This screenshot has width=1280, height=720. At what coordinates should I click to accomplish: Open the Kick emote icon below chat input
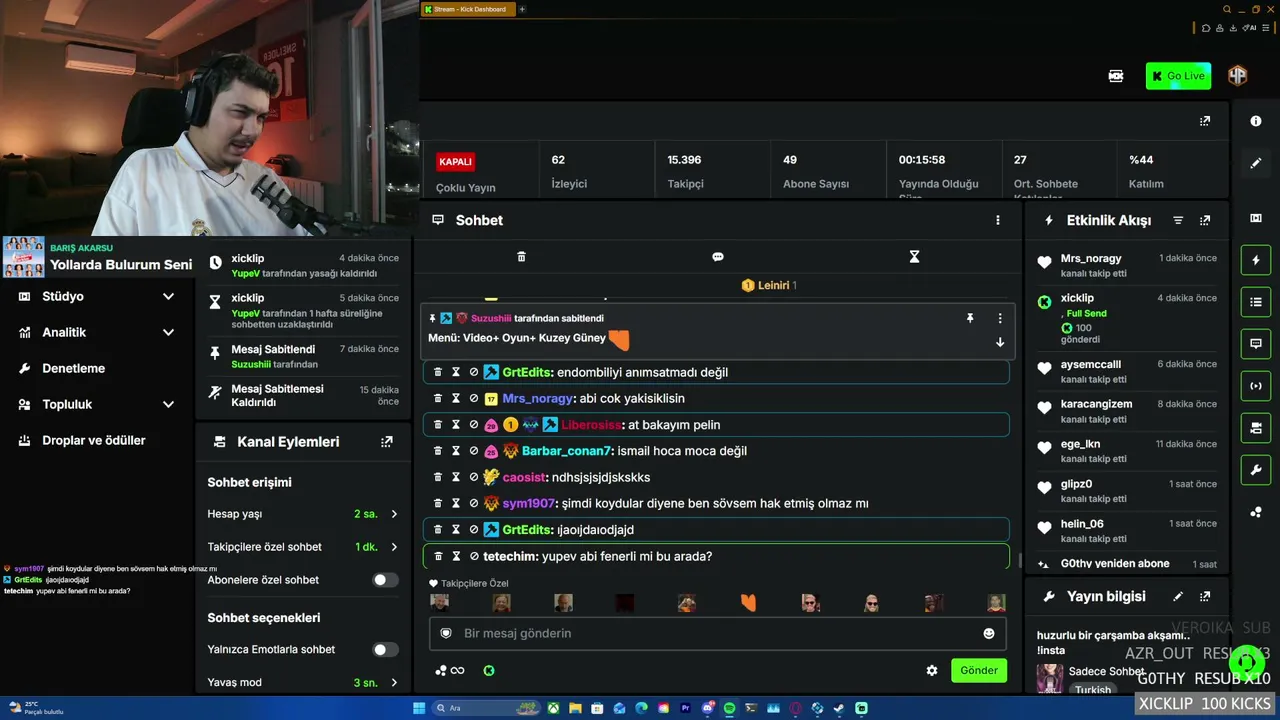pyautogui.click(x=489, y=671)
